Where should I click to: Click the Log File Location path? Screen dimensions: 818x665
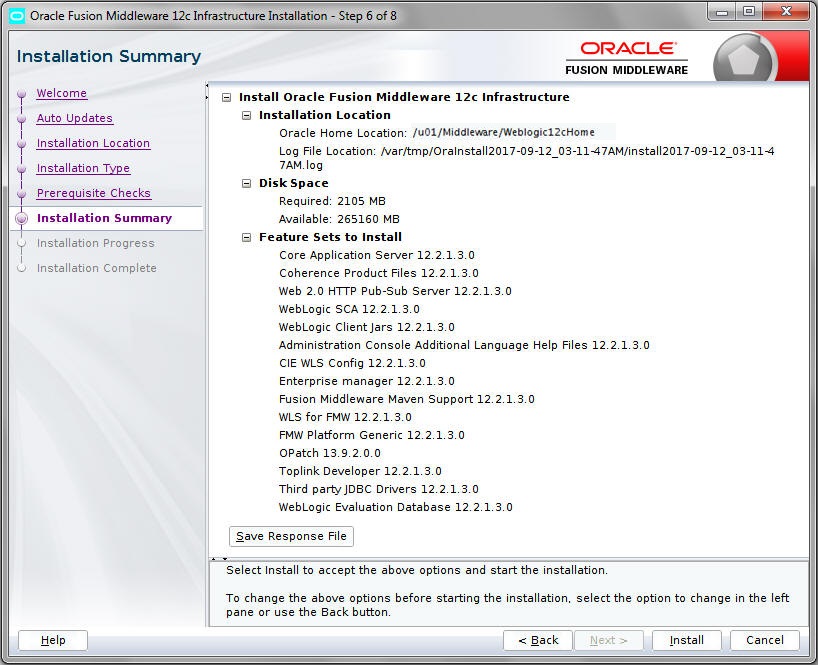[526, 158]
